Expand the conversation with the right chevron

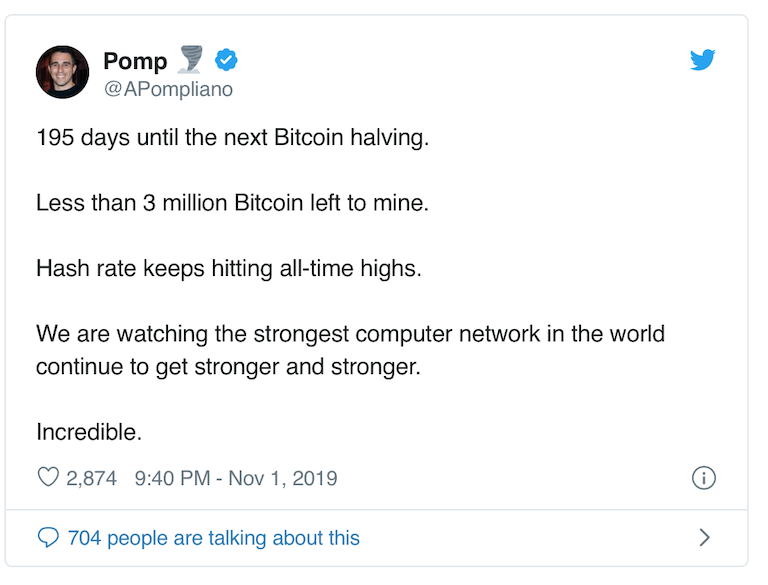click(704, 537)
